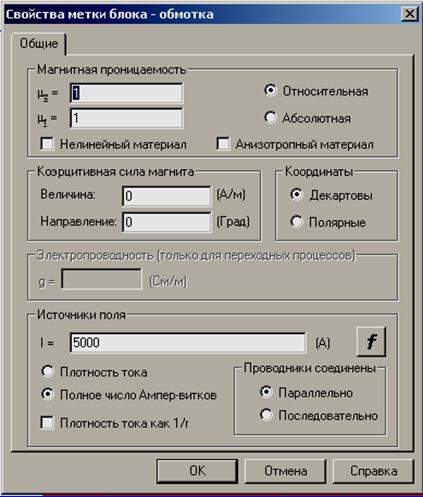This screenshot has height=497, width=423.
Task: Confirm with the OK button
Action: coord(197,471)
